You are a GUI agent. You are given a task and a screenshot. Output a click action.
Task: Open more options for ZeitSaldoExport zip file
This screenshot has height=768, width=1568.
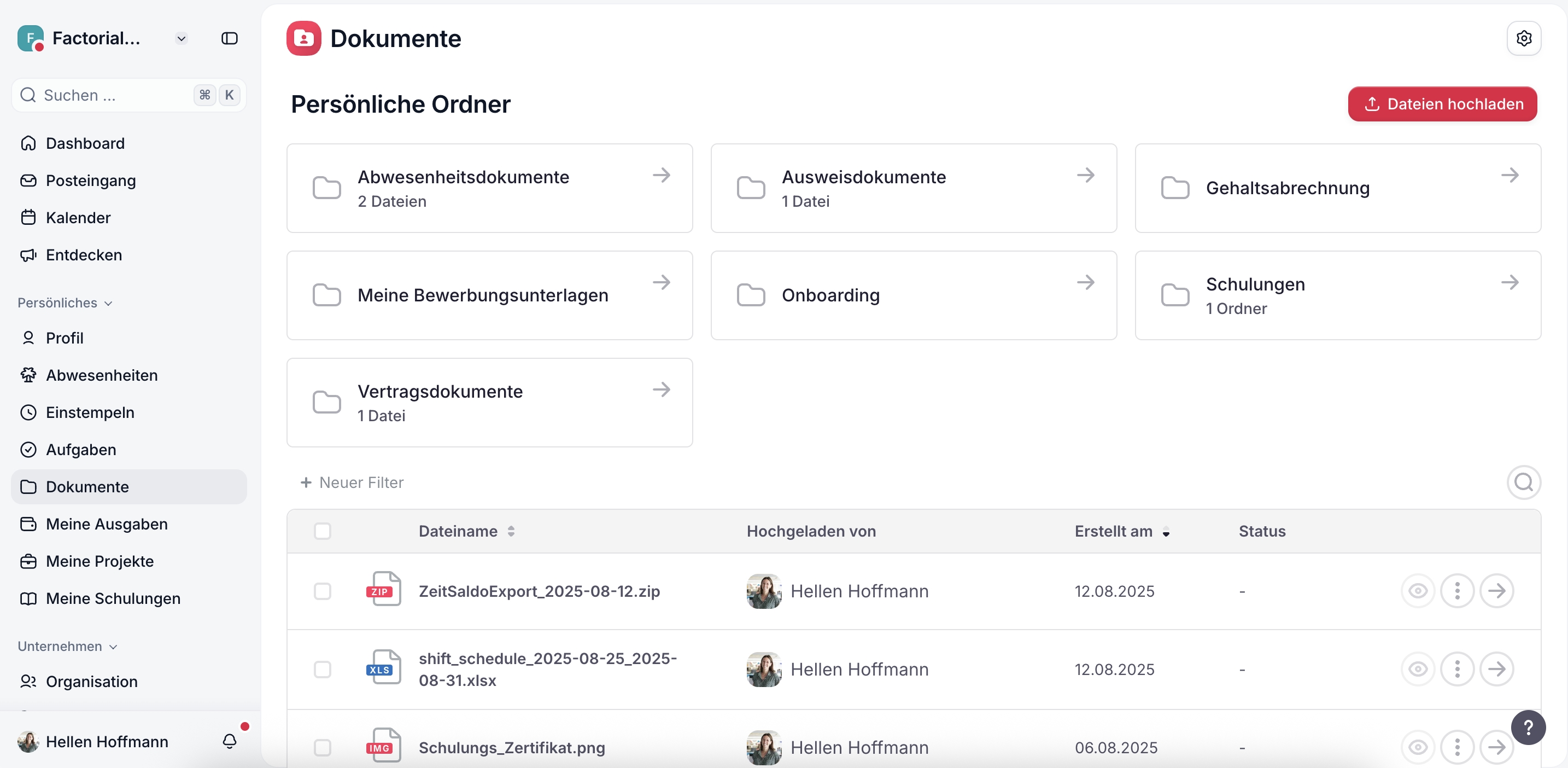click(1457, 591)
